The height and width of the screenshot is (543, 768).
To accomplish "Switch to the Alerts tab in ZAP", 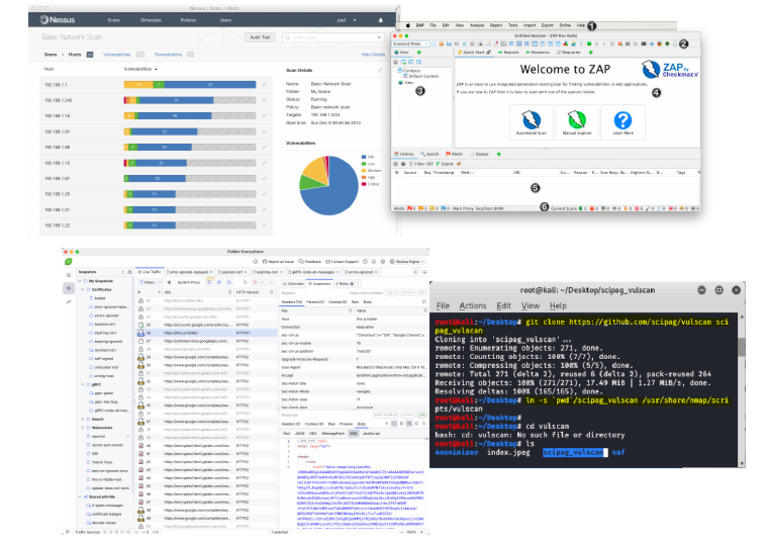I will pyautogui.click(x=455, y=154).
